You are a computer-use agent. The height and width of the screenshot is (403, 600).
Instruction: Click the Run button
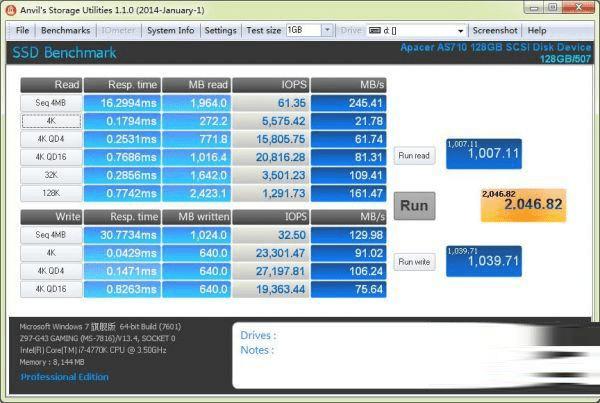[x=414, y=206]
